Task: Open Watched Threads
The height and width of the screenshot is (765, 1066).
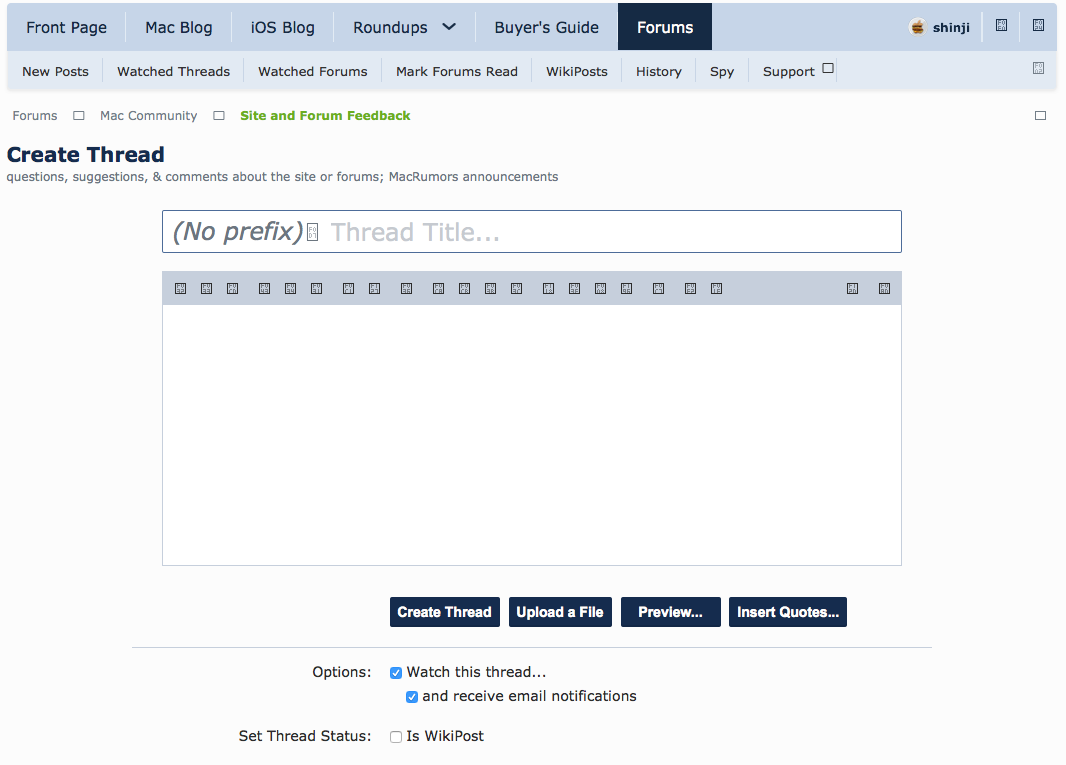Action: coord(173,71)
